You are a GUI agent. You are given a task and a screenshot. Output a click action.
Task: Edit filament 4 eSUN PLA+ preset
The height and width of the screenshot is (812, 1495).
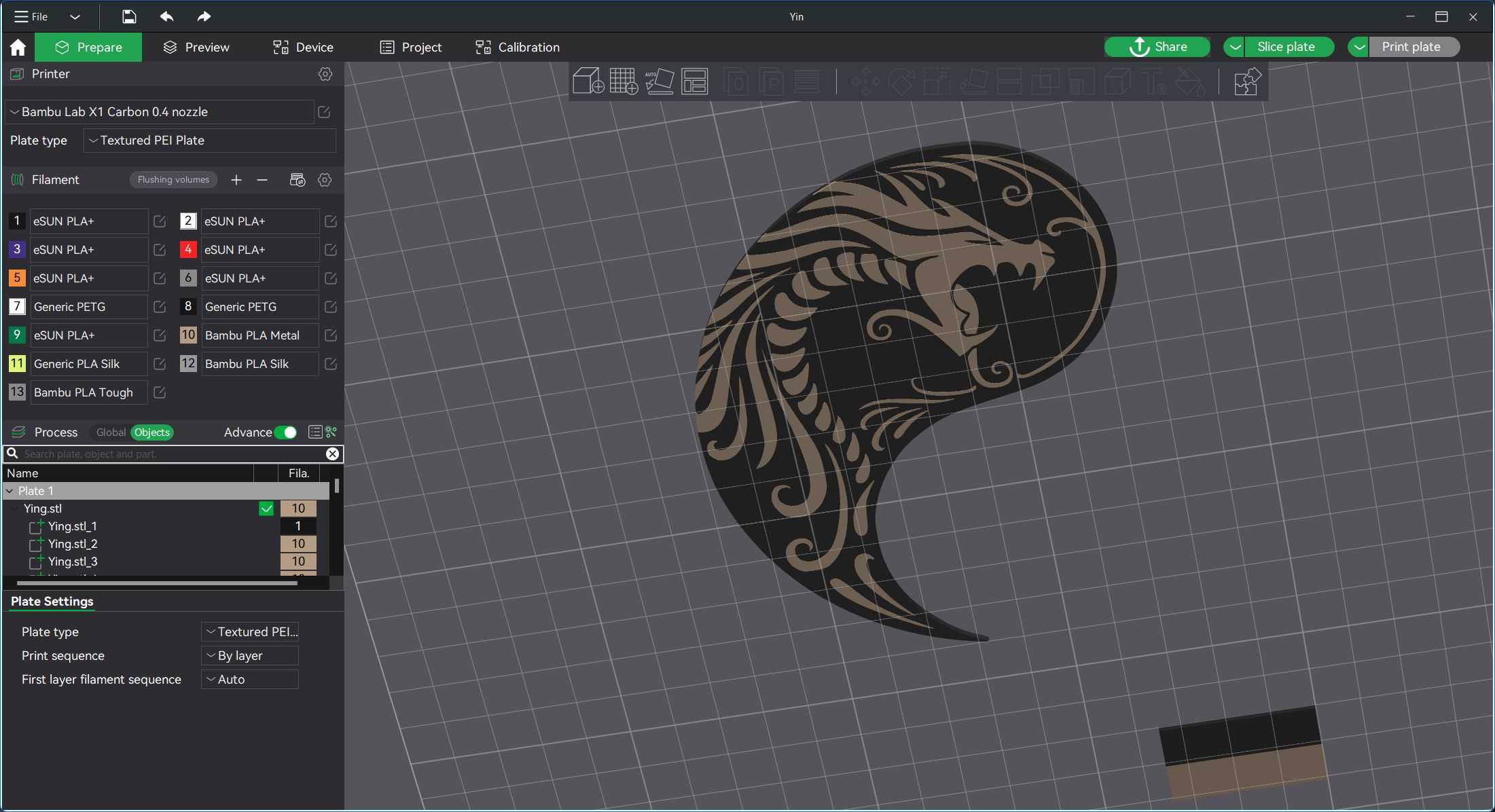[331, 250]
